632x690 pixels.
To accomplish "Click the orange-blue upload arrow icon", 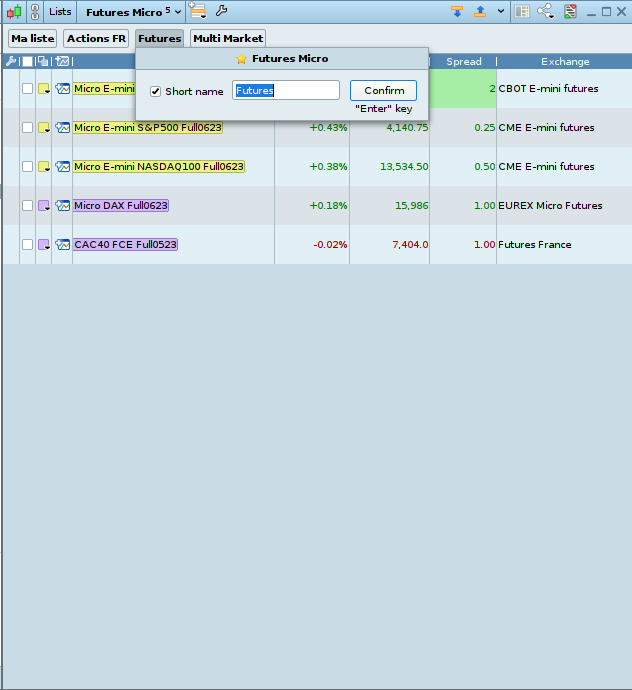I will tap(480, 11).
